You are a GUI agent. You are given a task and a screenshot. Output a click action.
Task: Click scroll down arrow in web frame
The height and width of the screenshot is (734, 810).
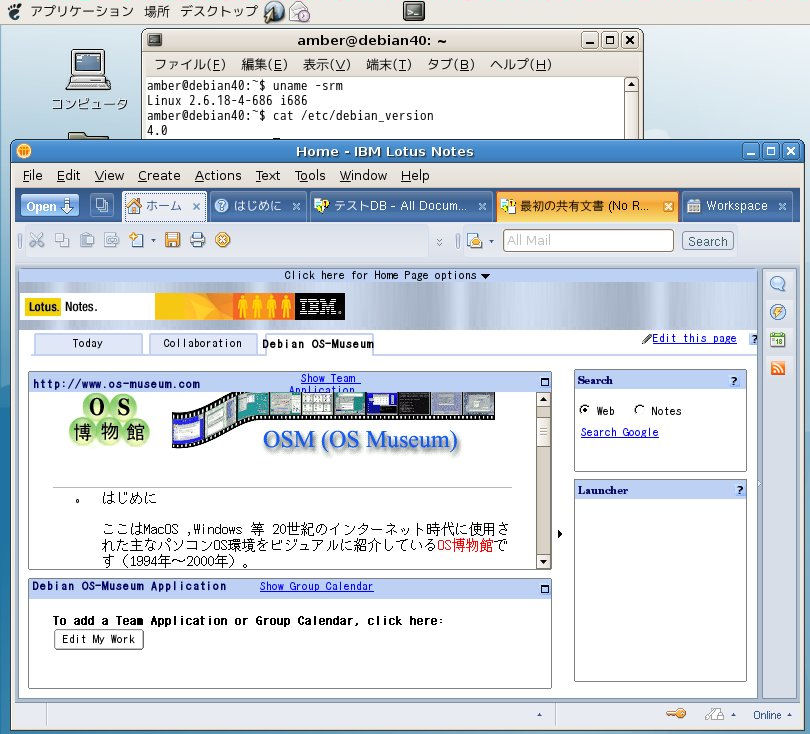click(543, 561)
